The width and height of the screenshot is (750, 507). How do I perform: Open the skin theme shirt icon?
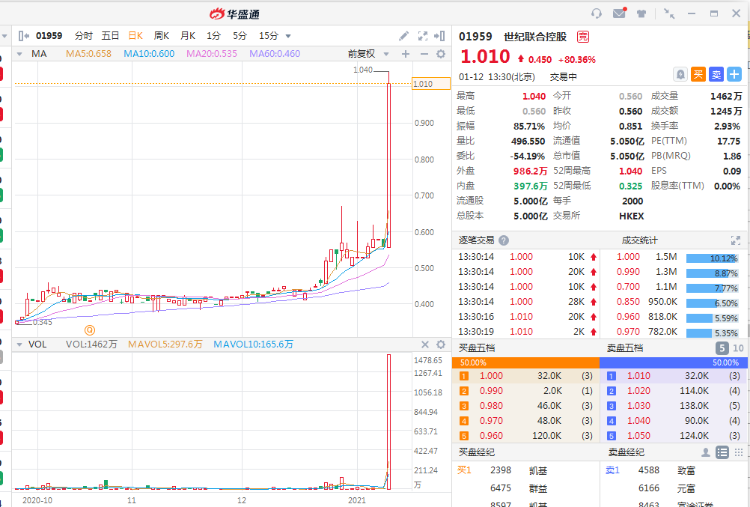(x=641, y=13)
